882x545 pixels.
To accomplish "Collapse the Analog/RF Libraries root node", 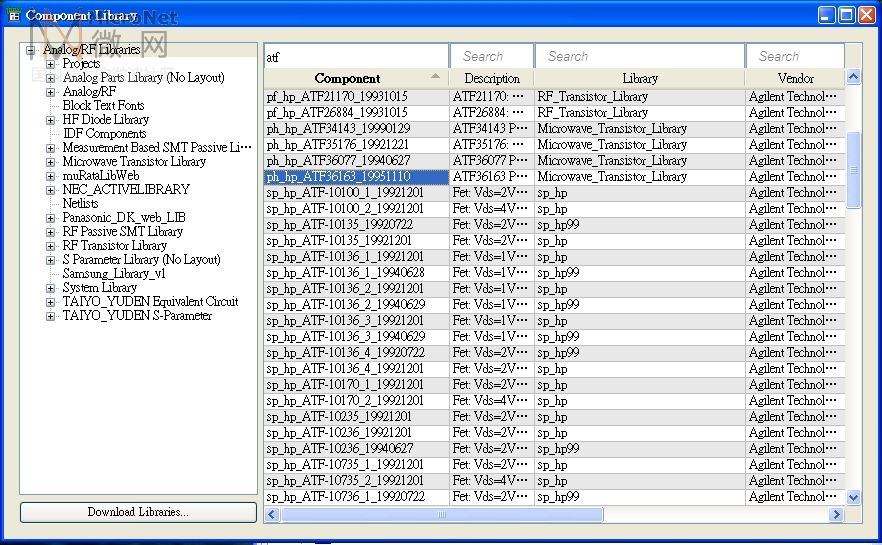I will pyautogui.click(x=30, y=50).
